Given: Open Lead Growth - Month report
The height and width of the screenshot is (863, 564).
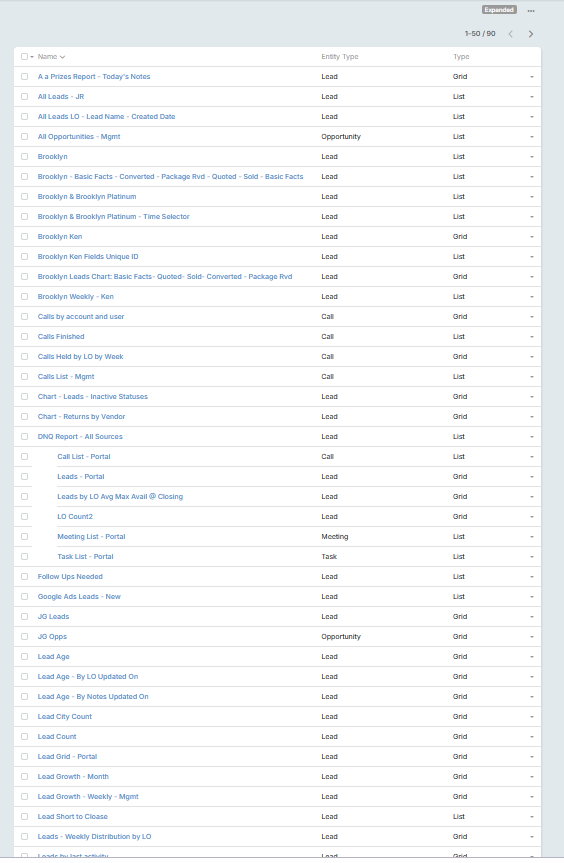Looking at the screenshot, I should pyautogui.click(x=73, y=777).
